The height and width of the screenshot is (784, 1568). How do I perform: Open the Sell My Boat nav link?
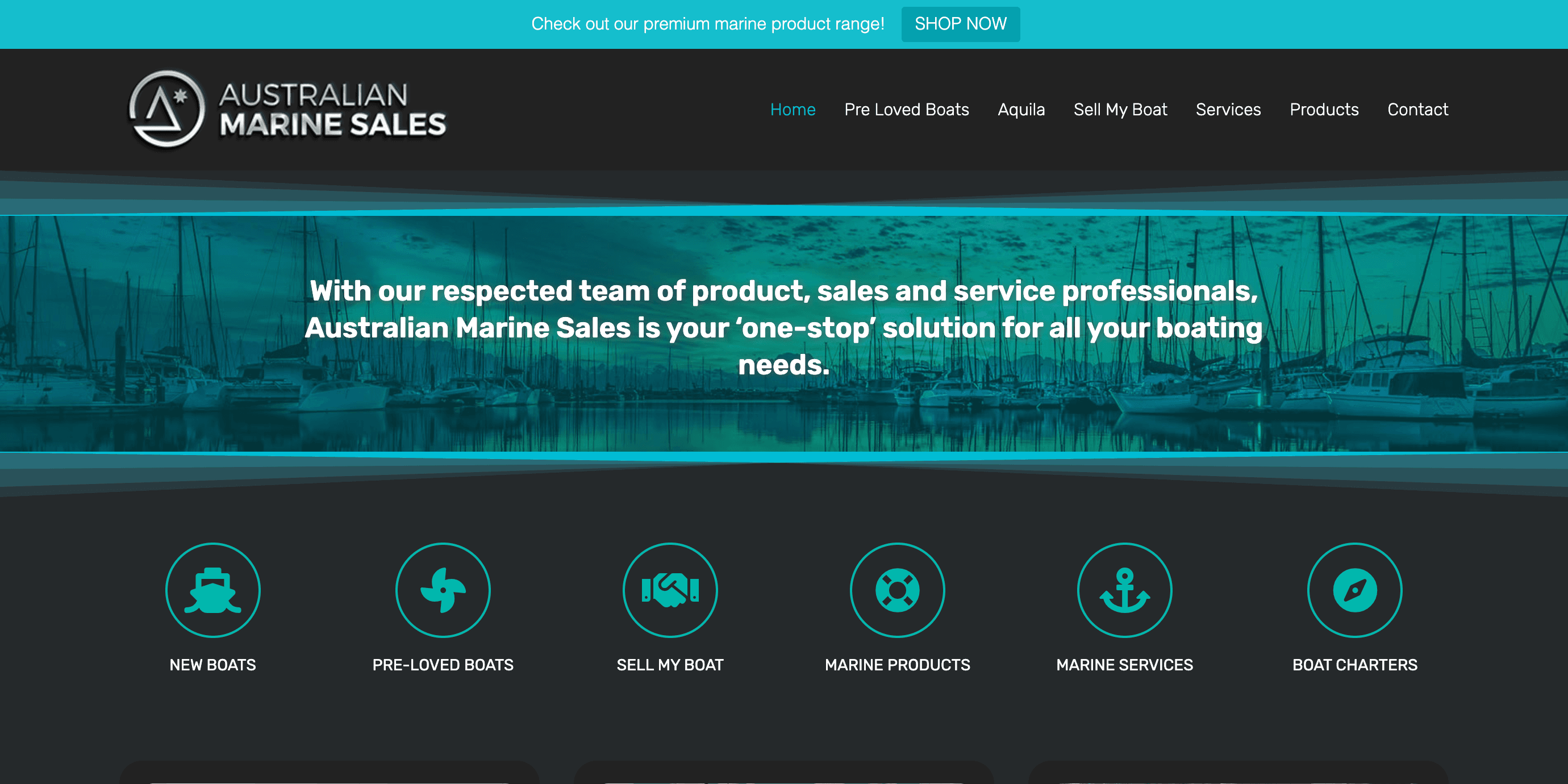1120,110
